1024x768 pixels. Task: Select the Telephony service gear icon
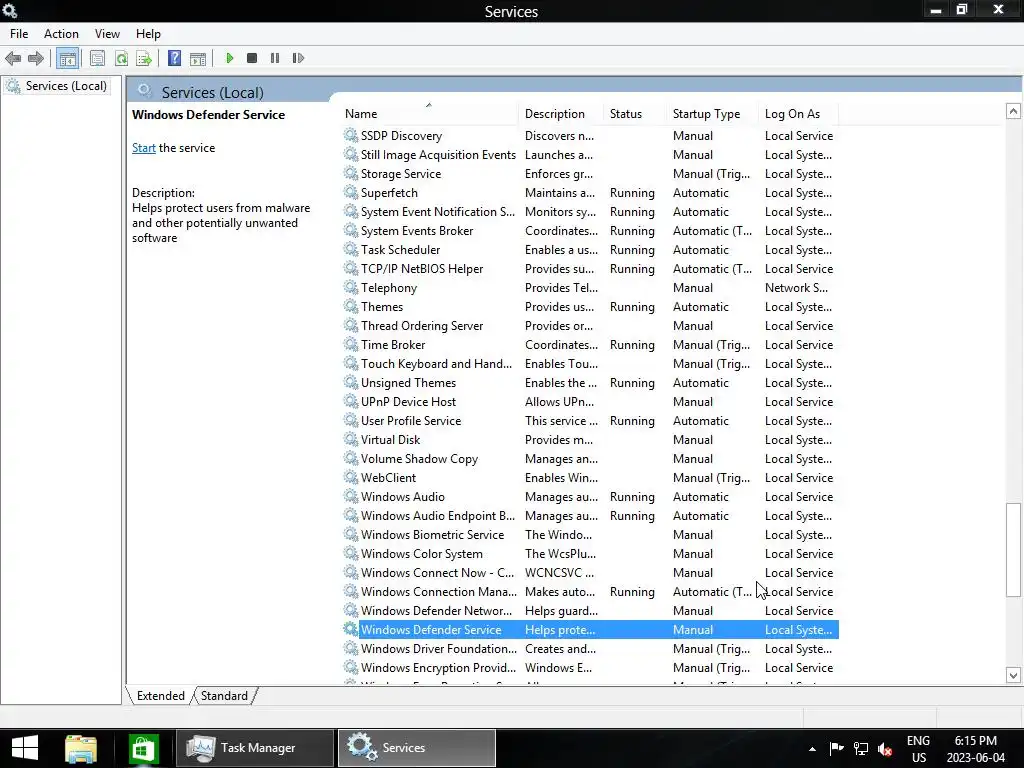tap(351, 288)
